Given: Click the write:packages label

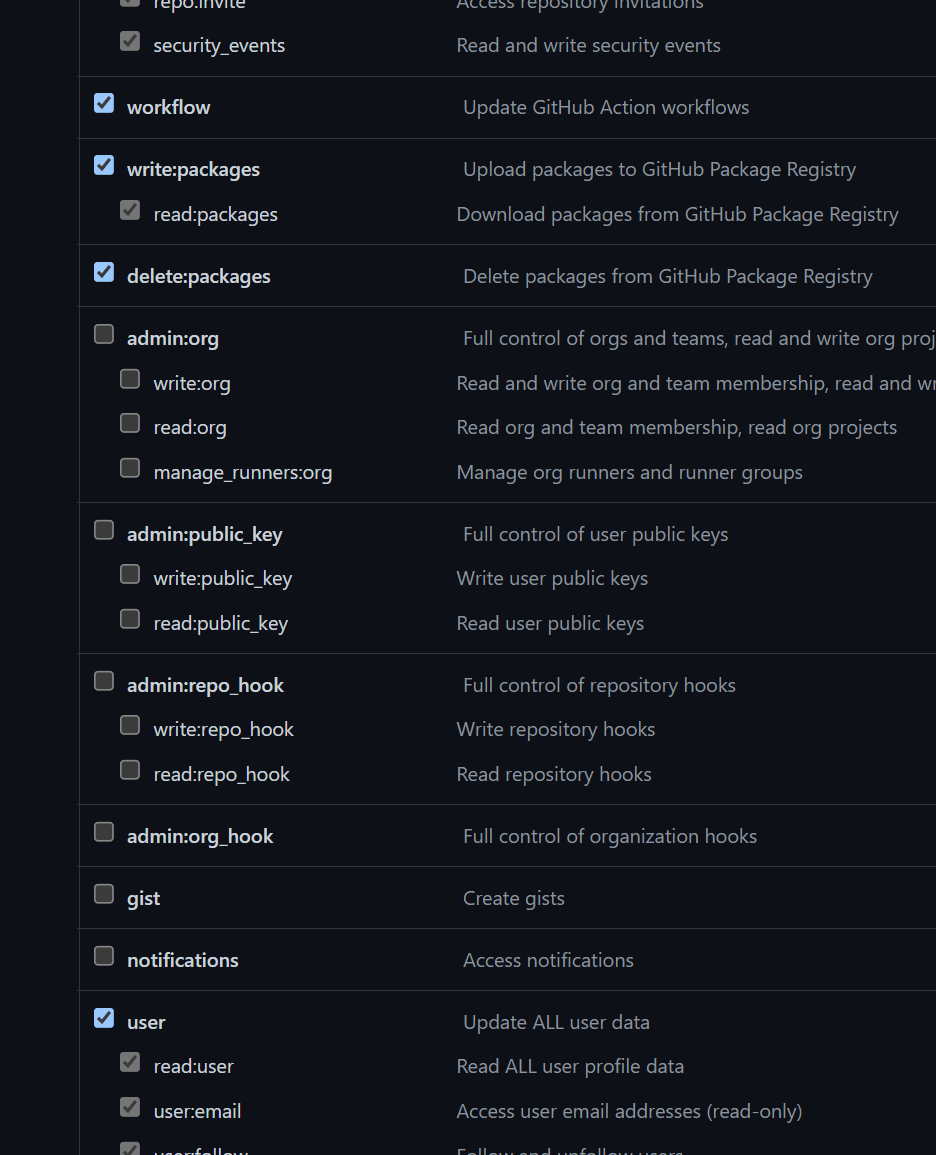Looking at the screenshot, I should [x=193, y=169].
